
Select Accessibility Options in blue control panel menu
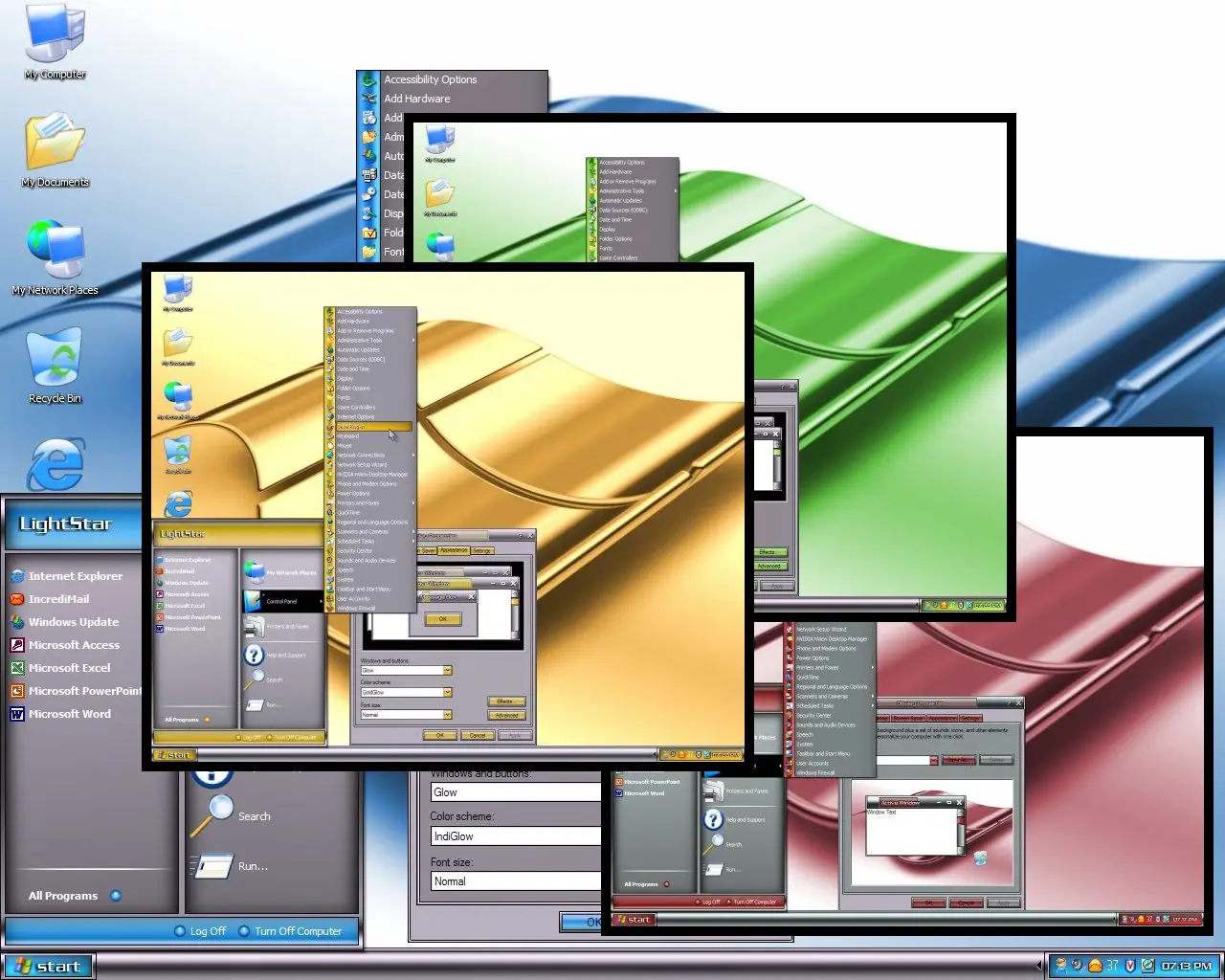pos(452,79)
